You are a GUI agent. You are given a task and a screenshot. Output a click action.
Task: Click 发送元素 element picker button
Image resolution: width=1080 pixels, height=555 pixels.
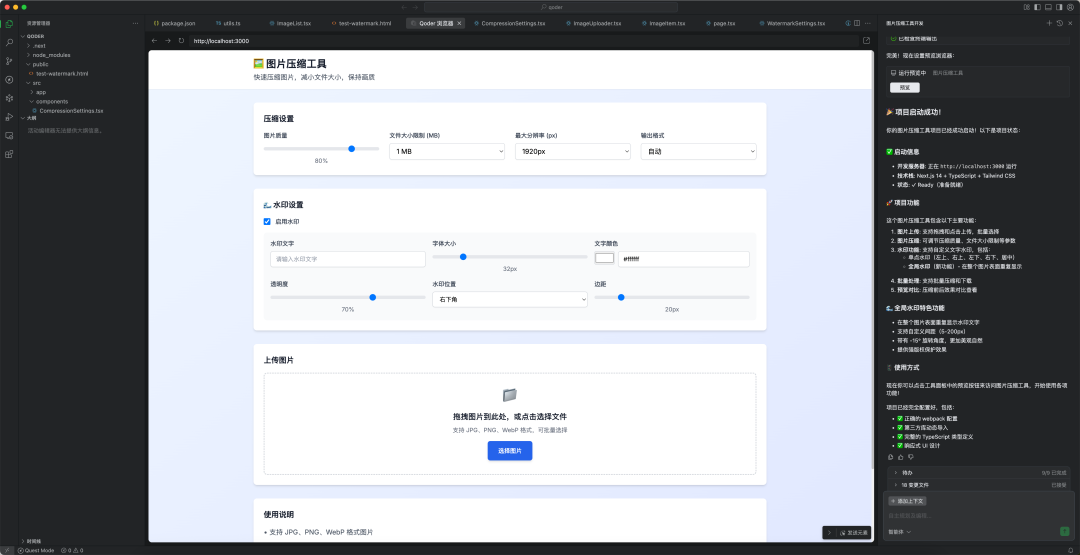[854, 532]
